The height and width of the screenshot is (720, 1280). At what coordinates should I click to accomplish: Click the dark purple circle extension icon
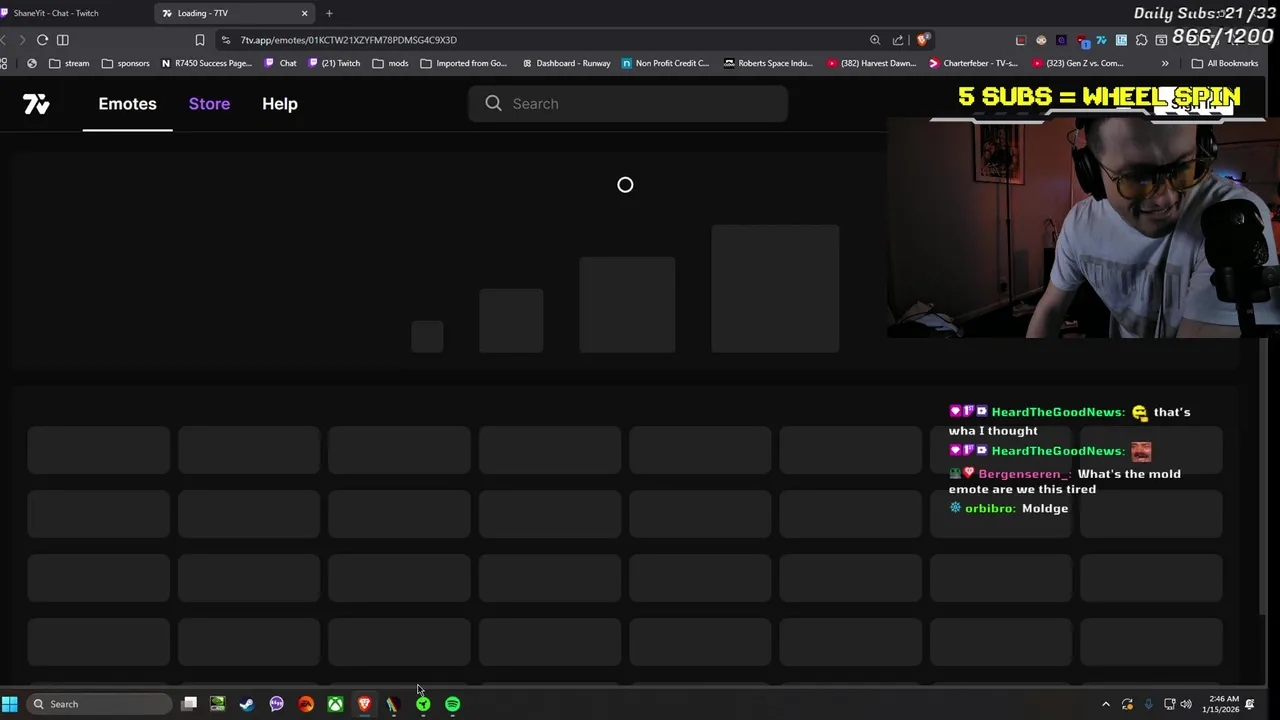pyautogui.click(x=1061, y=40)
